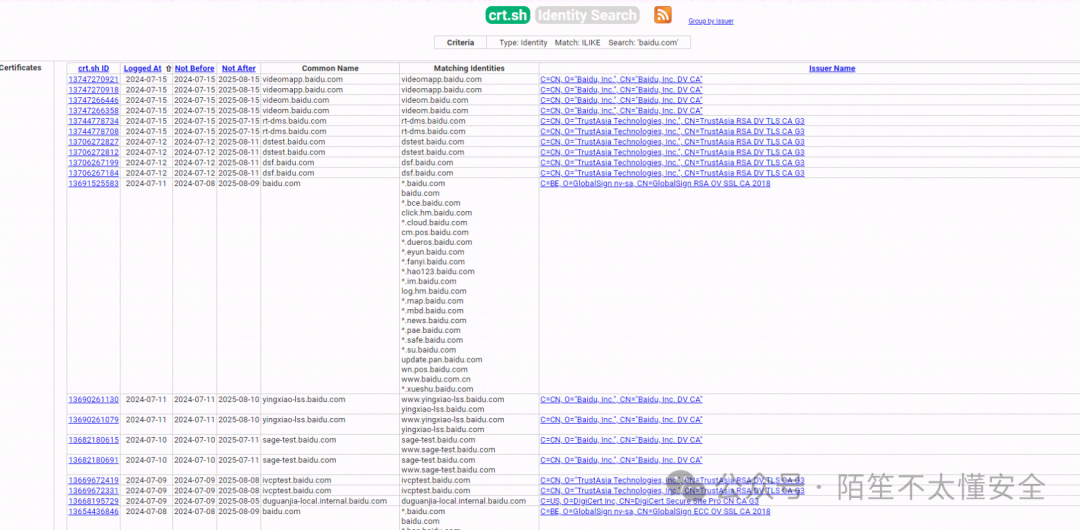
Task: Open the Baidu DV CA issuer link in row 13747270921
Action: (x=621, y=79)
